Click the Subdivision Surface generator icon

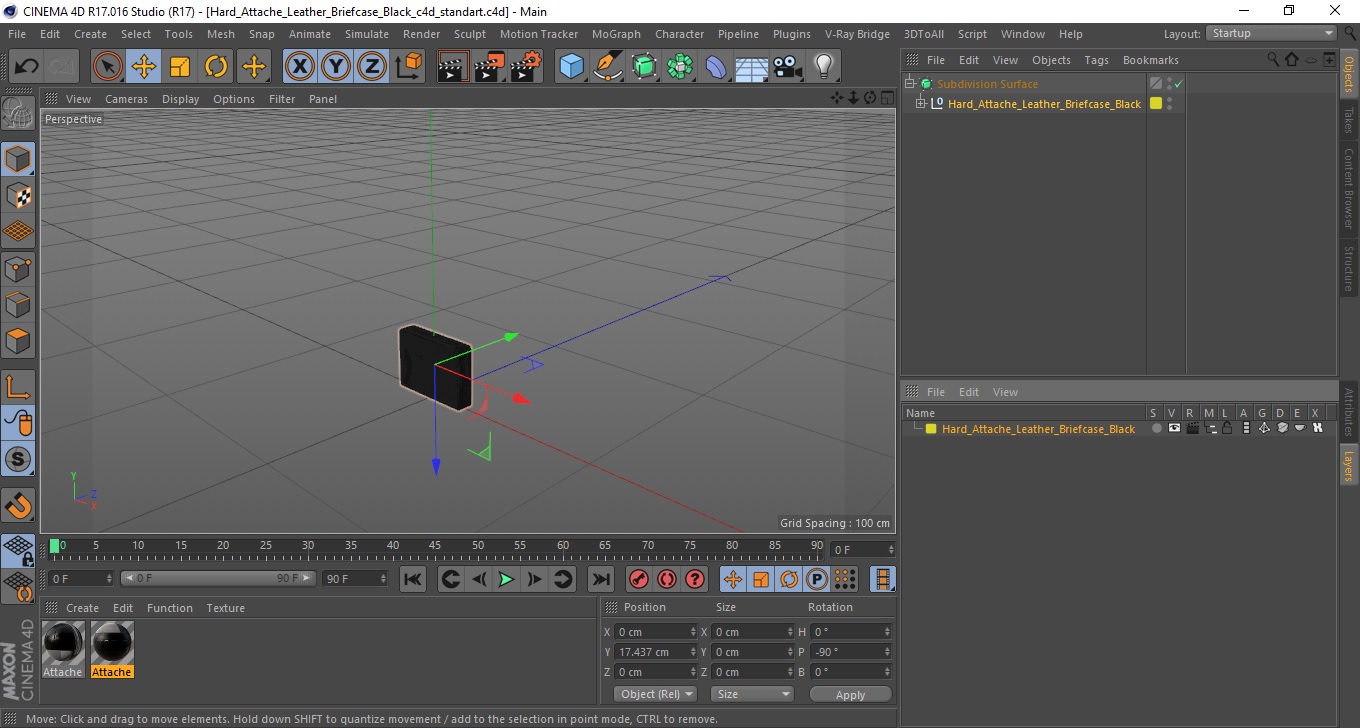pos(644,67)
